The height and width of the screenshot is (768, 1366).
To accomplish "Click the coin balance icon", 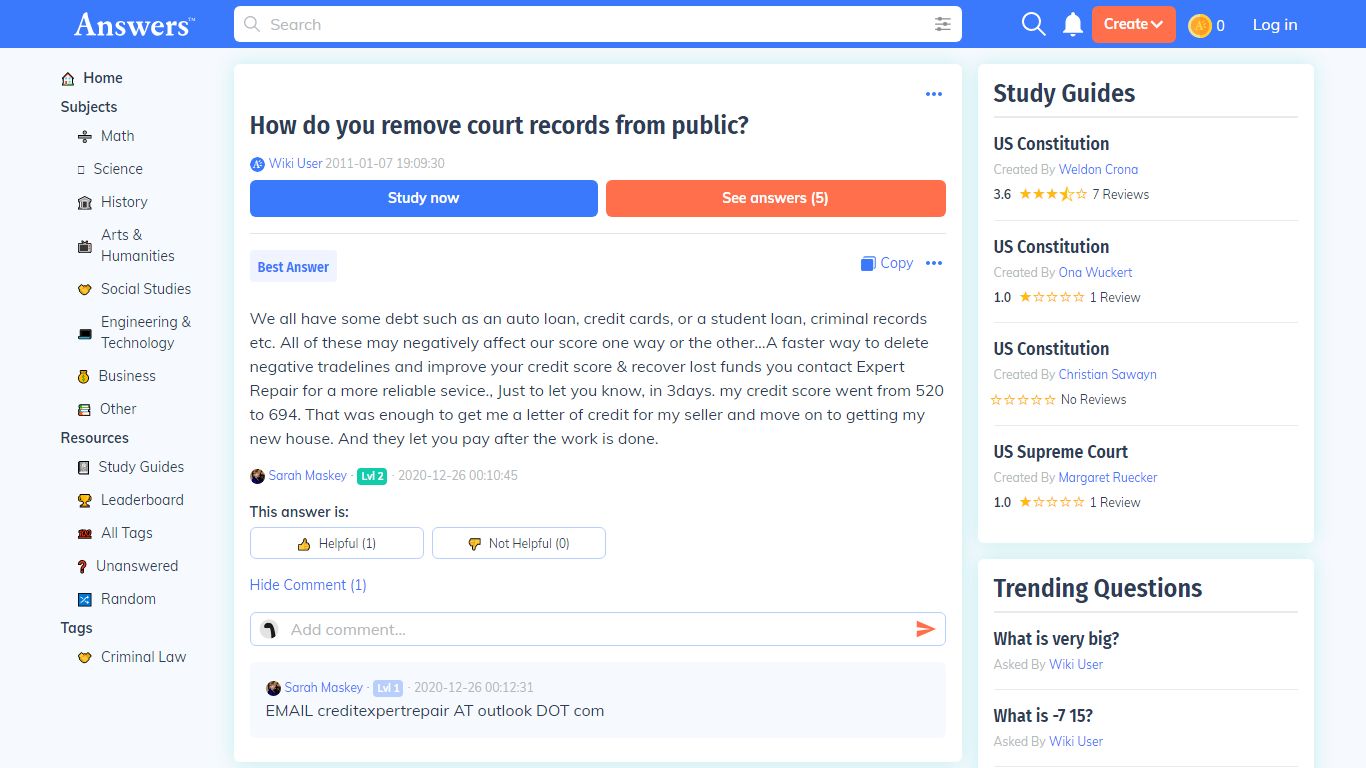I will coord(1200,25).
